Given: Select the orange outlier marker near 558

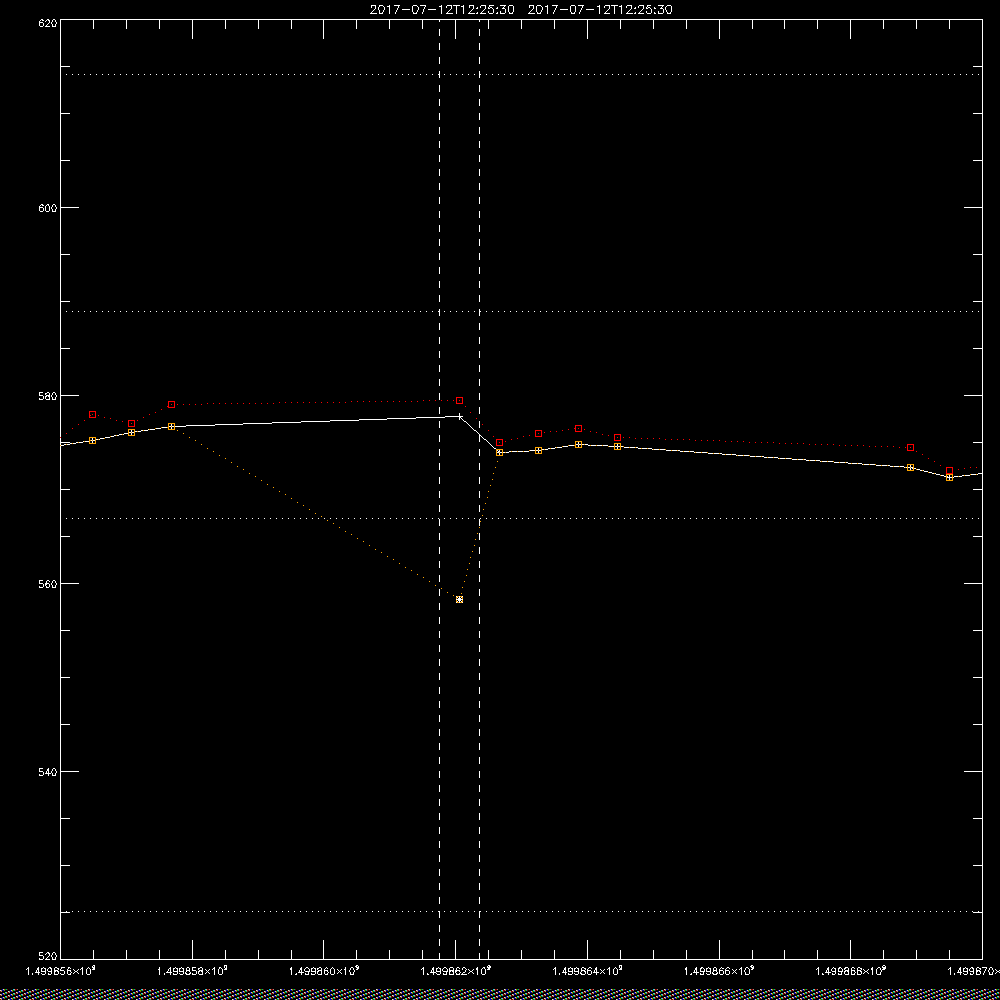Looking at the screenshot, I should pos(459,599).
